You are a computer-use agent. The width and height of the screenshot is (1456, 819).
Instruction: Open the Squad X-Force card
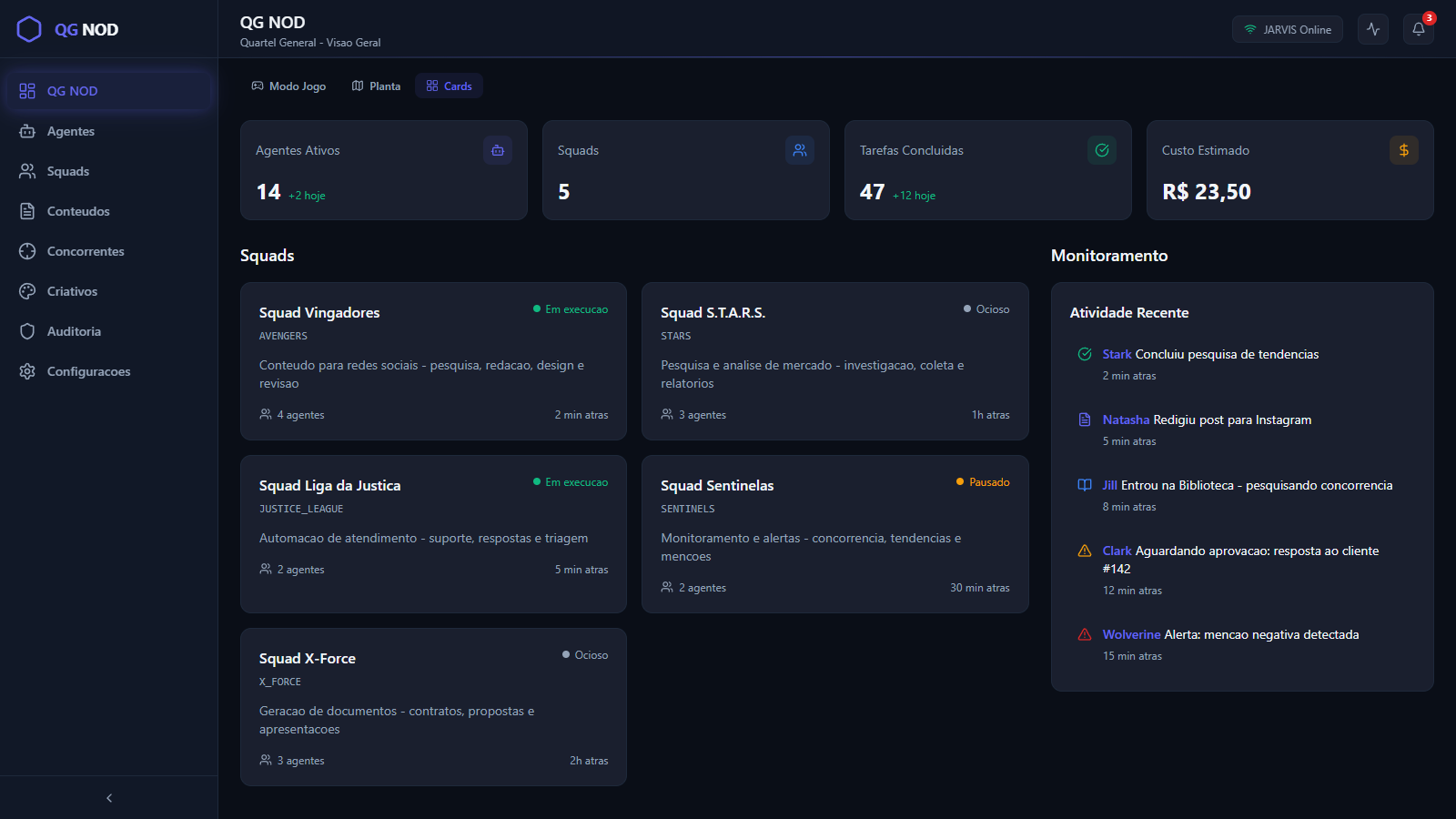[433, 707]
